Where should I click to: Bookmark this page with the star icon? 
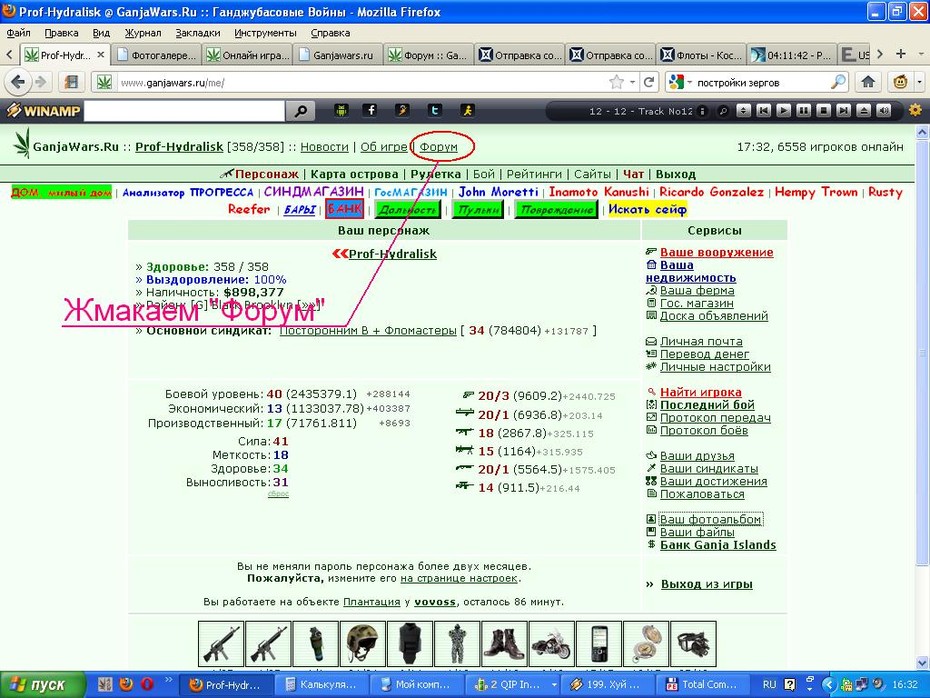click(x=617, y=82)
